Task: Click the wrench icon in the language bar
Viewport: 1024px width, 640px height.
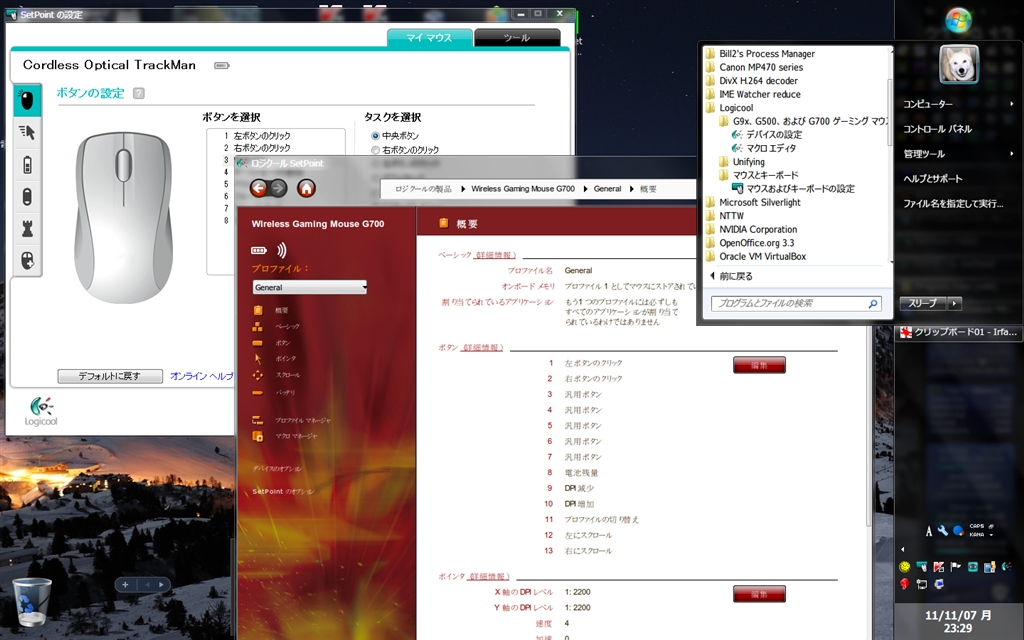Action: tap(942, 530)
